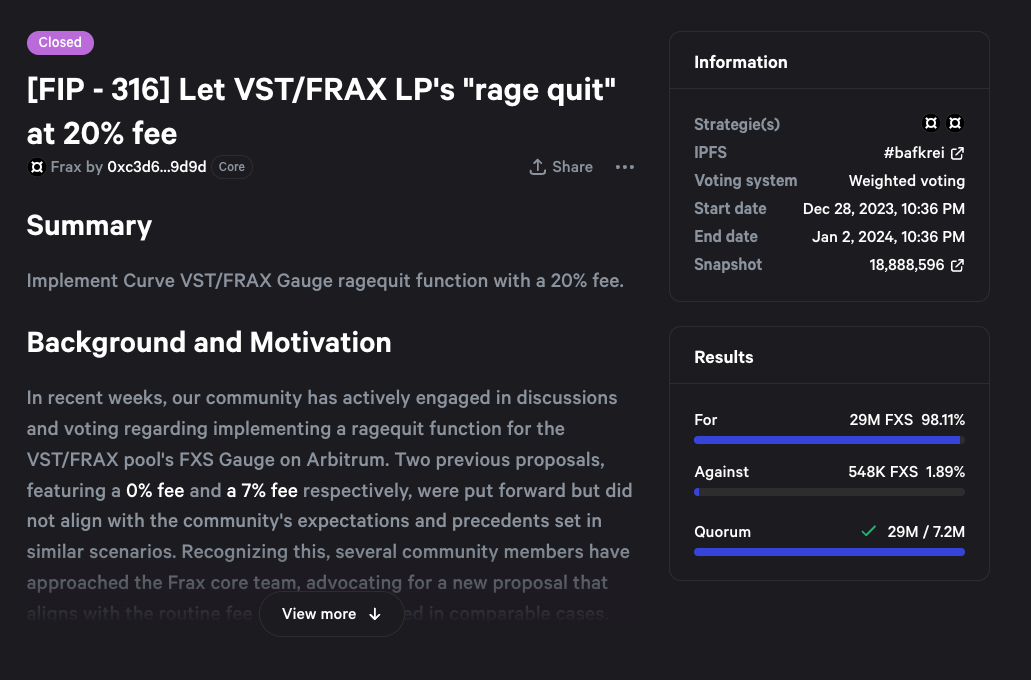Click the Frax space avatar icon
Viewport: 1031px width, 680px height.
click(x=36, y=167)
